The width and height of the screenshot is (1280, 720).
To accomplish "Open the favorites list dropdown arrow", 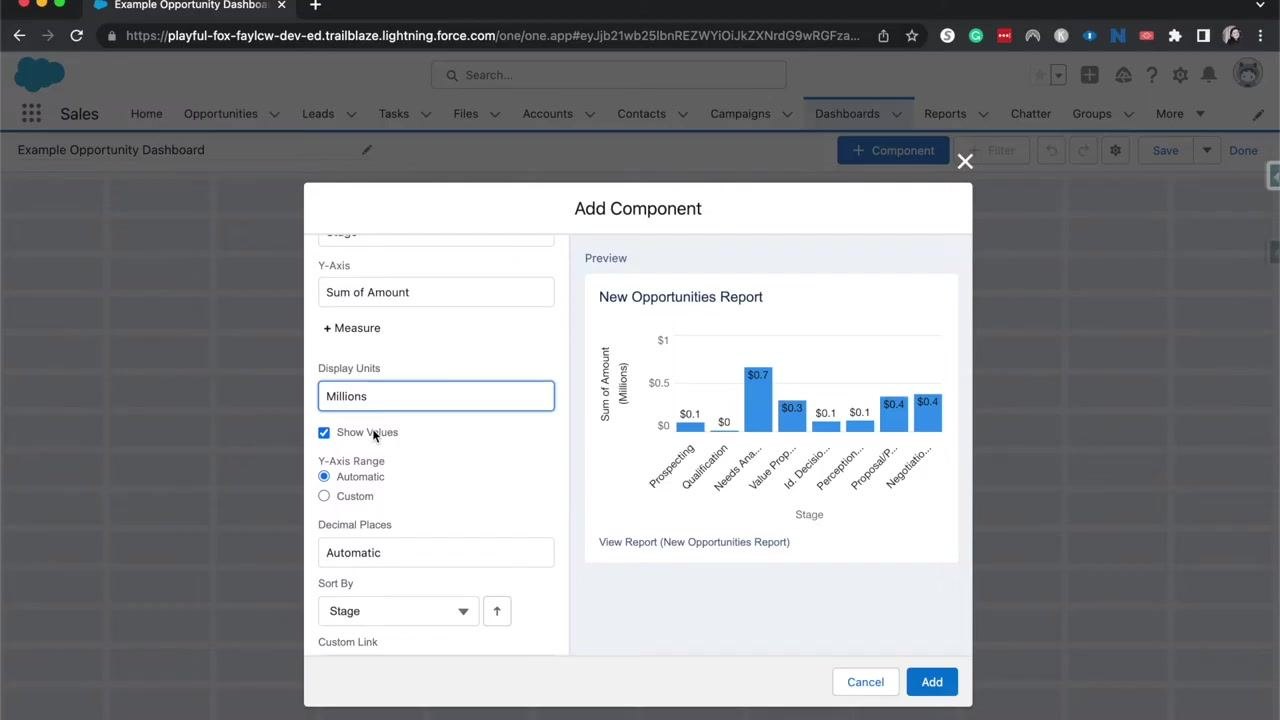I will [x=1058, y=75].
